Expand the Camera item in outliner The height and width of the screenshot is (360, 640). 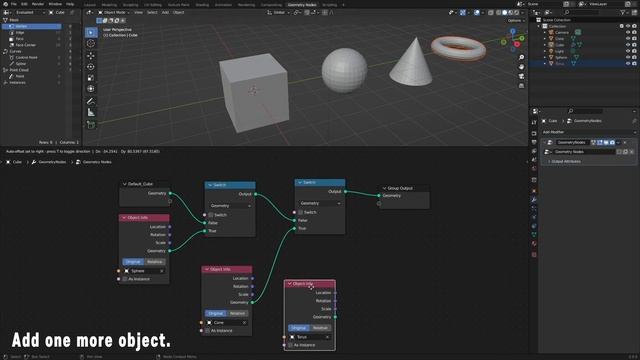click(545, 32)
